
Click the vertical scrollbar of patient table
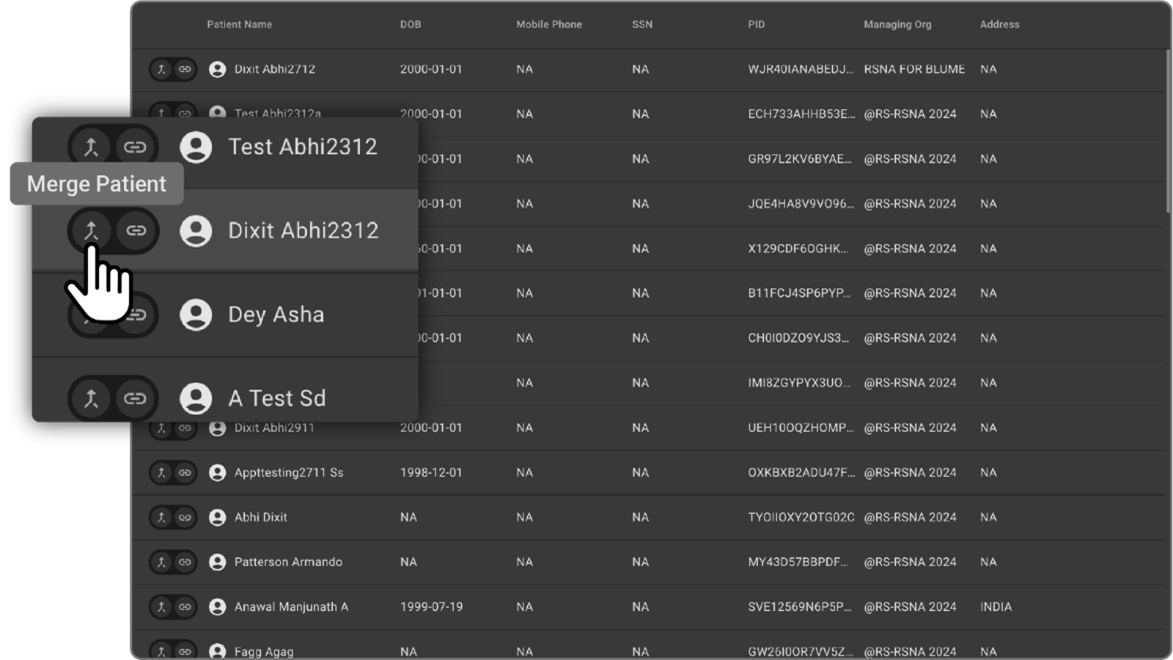click(x=1167, y=130)
